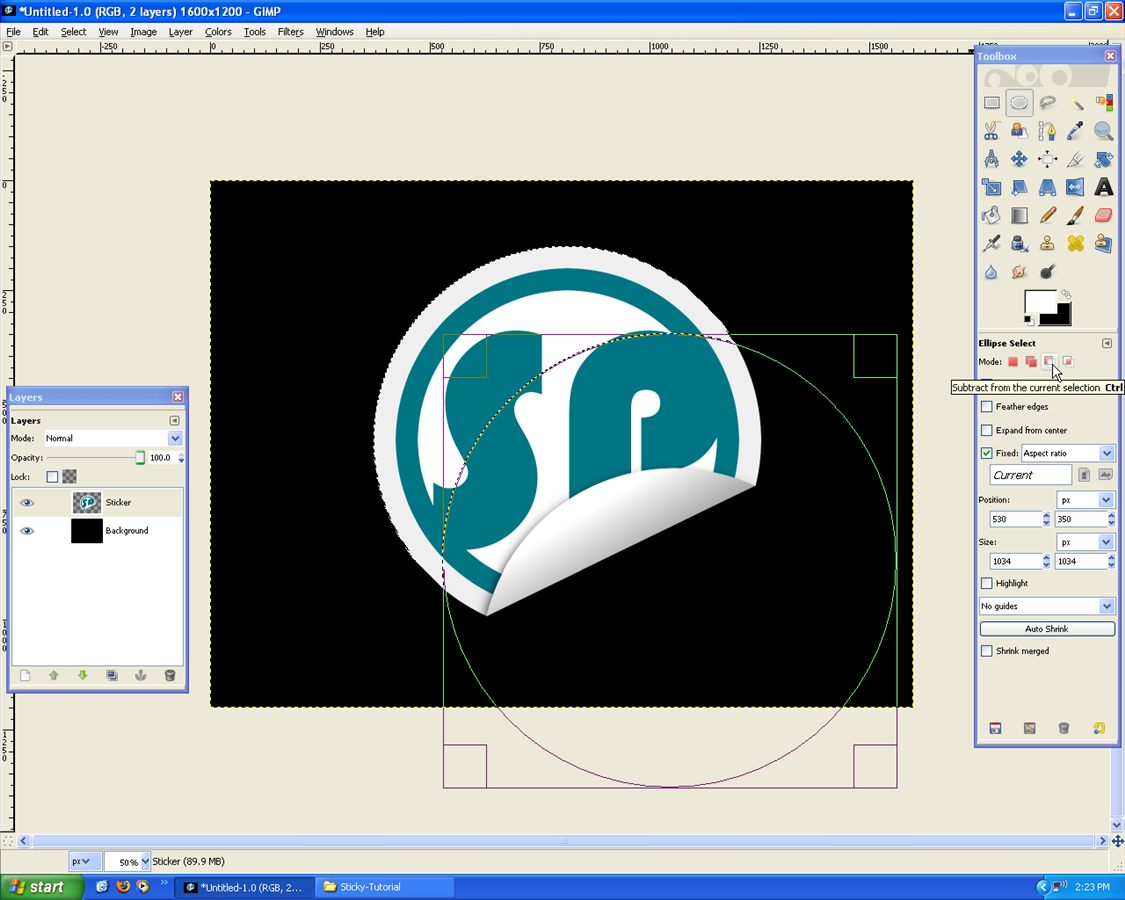Open the layer Mode Normal dropdown
The width and height of the screenshot is (1125, 900).
[x=113, y=438]
